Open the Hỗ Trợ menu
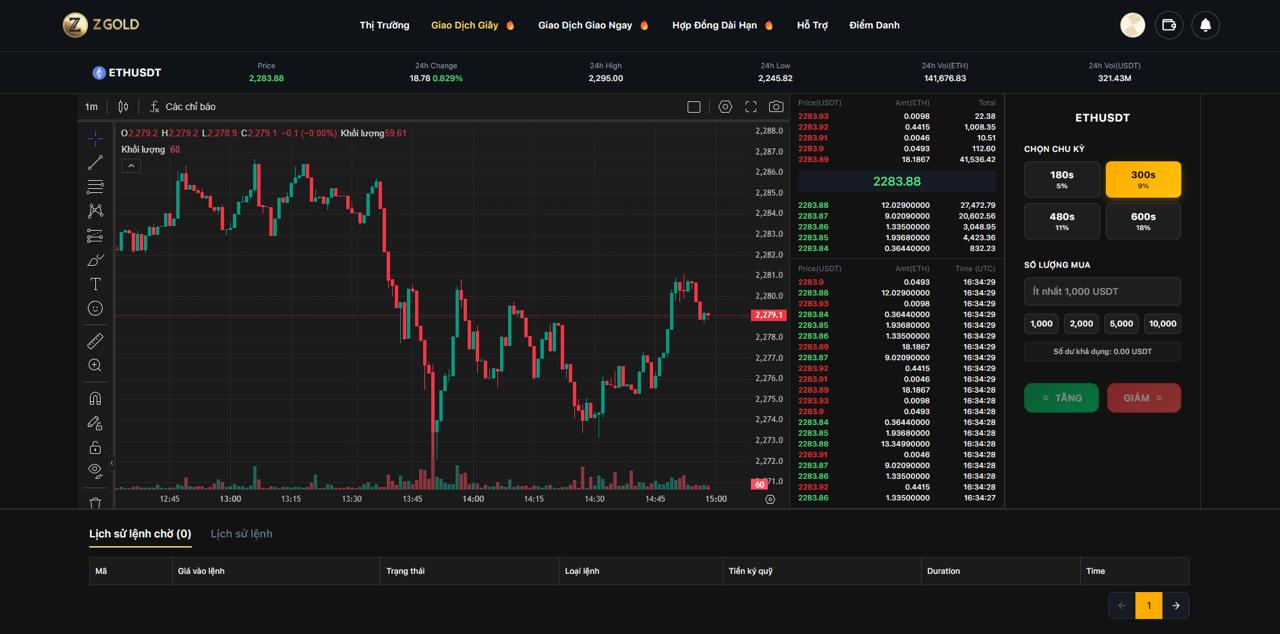Screen dimensions: 1280x634 click(x=812, y=25)
